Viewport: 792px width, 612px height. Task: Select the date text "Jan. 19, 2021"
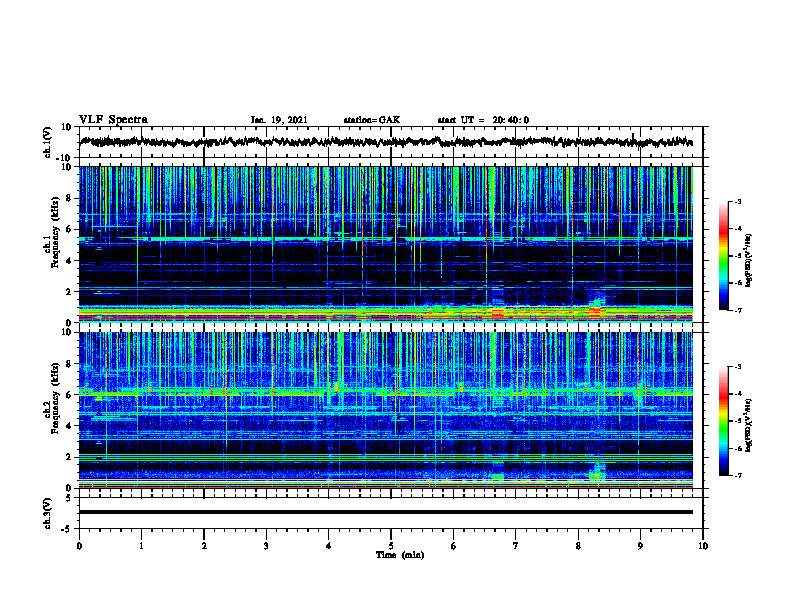279,120
